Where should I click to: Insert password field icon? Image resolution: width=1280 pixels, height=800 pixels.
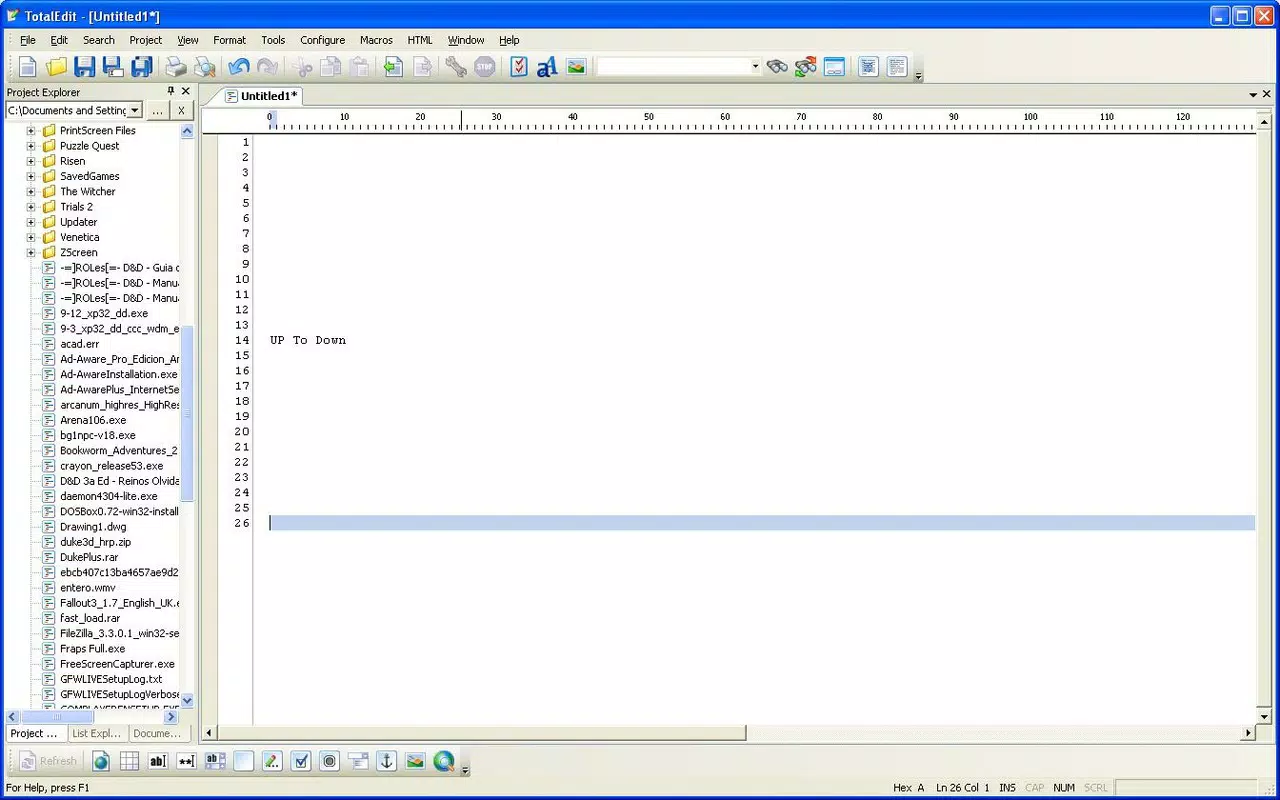(186, 761)
